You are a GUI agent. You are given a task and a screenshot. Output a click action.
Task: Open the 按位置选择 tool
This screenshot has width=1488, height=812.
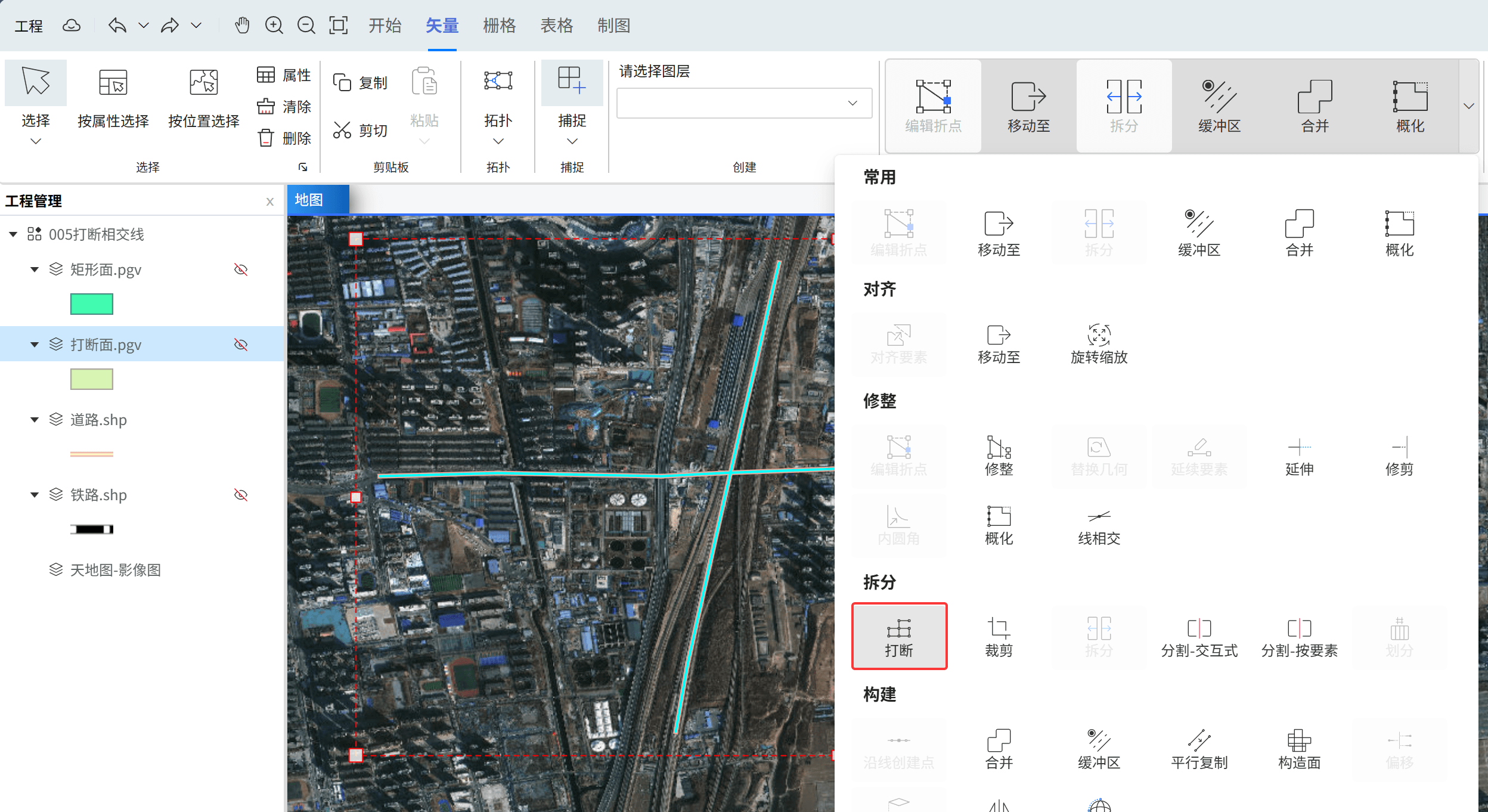tap(204, 98)
